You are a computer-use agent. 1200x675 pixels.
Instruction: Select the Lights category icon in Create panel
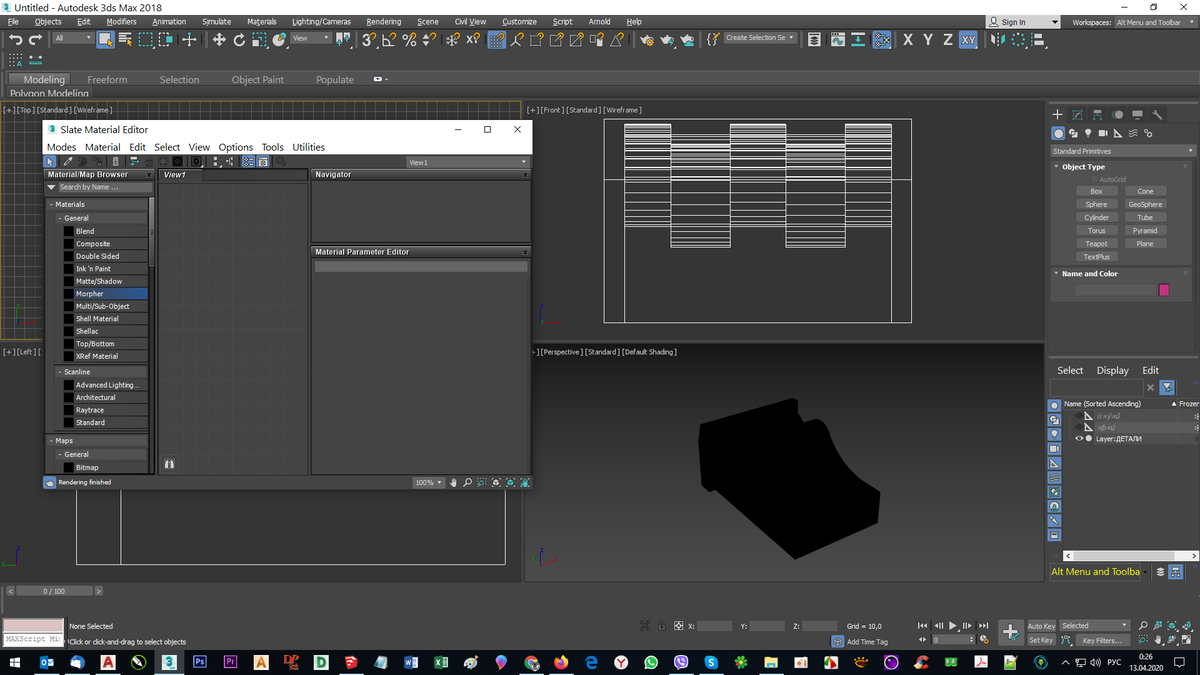tap(1087, 133)
